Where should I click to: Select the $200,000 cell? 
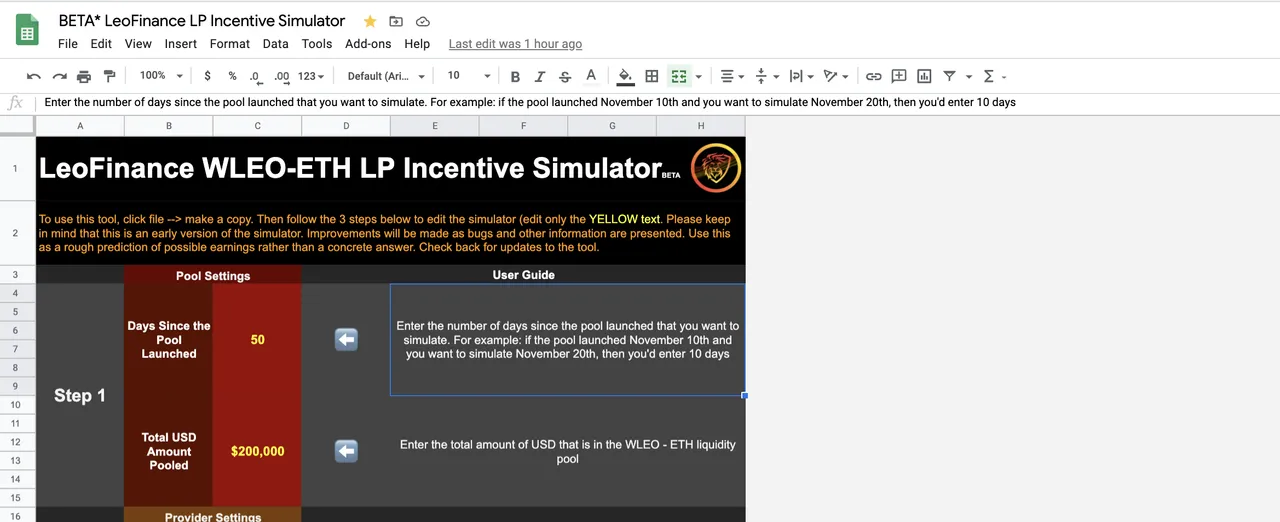[257, 451]
